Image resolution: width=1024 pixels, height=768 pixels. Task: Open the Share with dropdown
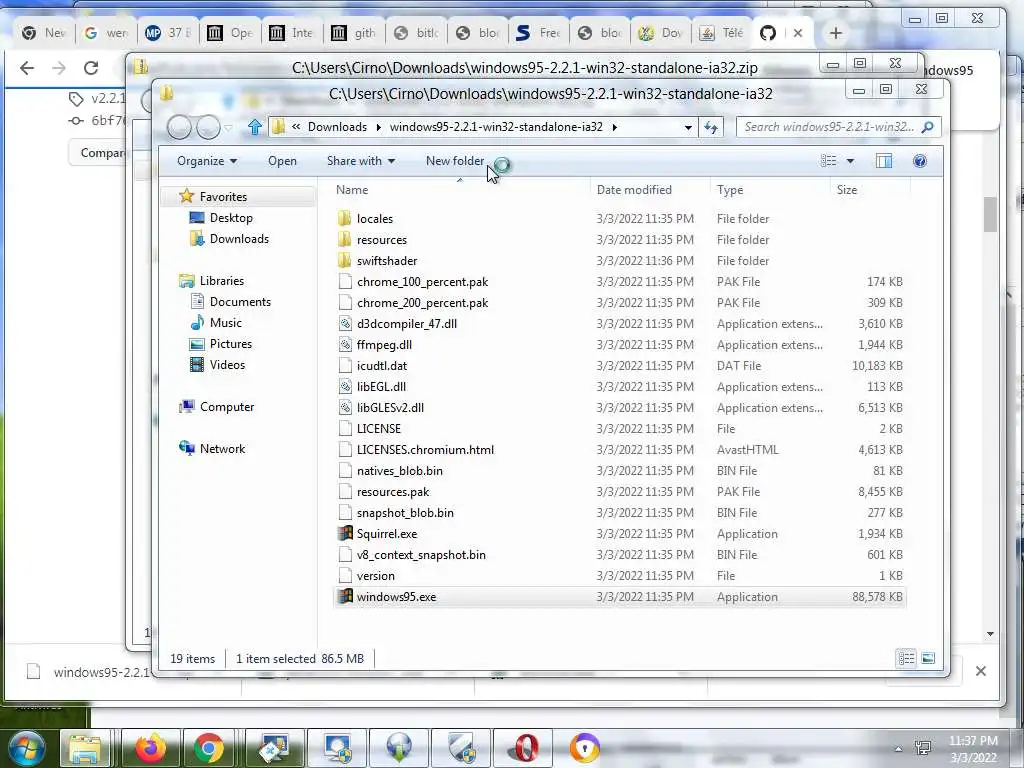(x=360, y=161)
